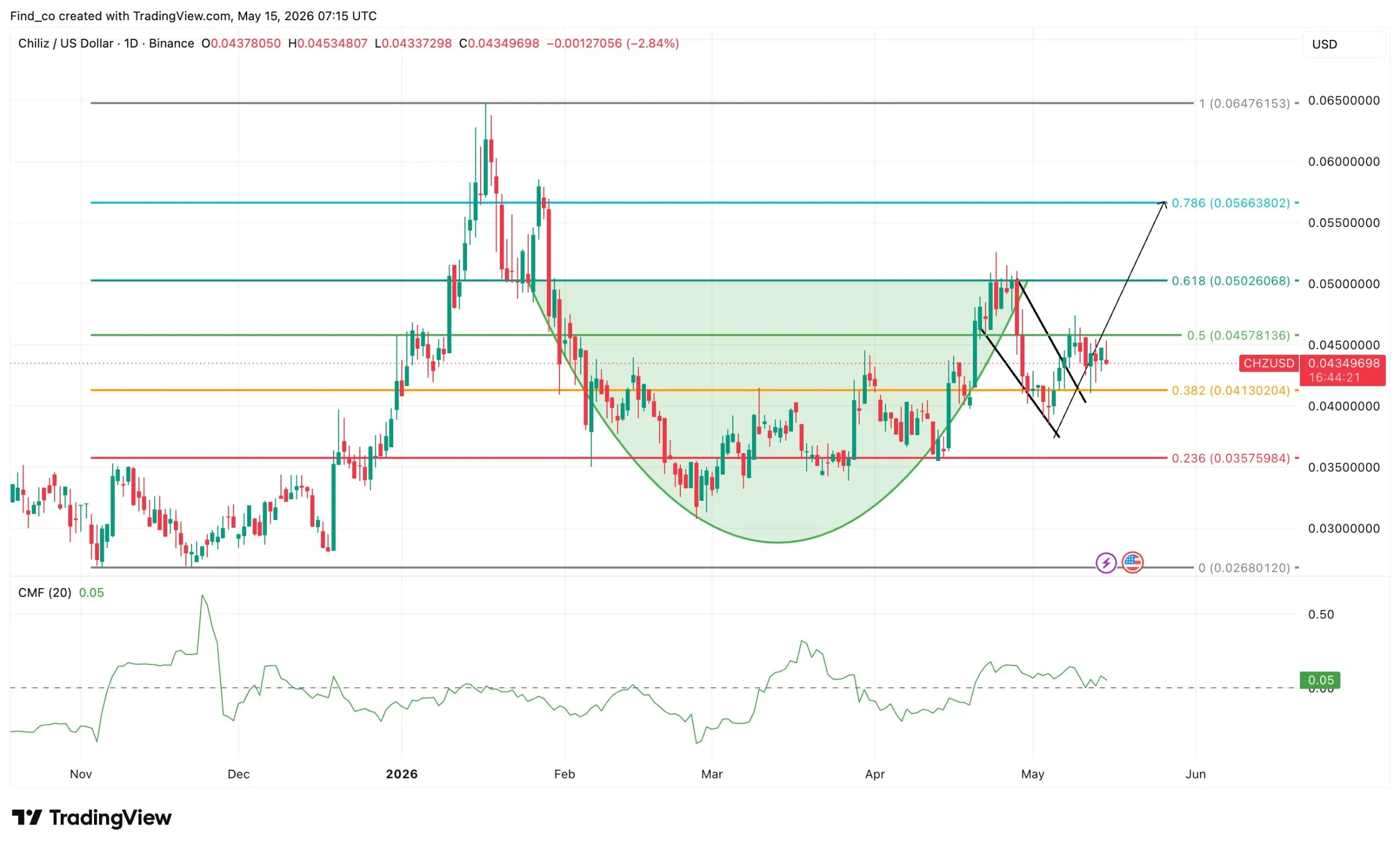This screenshot has width=1400, height=848.
Task: Click the candle countdown timer 16:44:21
Action: pos(1334,378)
